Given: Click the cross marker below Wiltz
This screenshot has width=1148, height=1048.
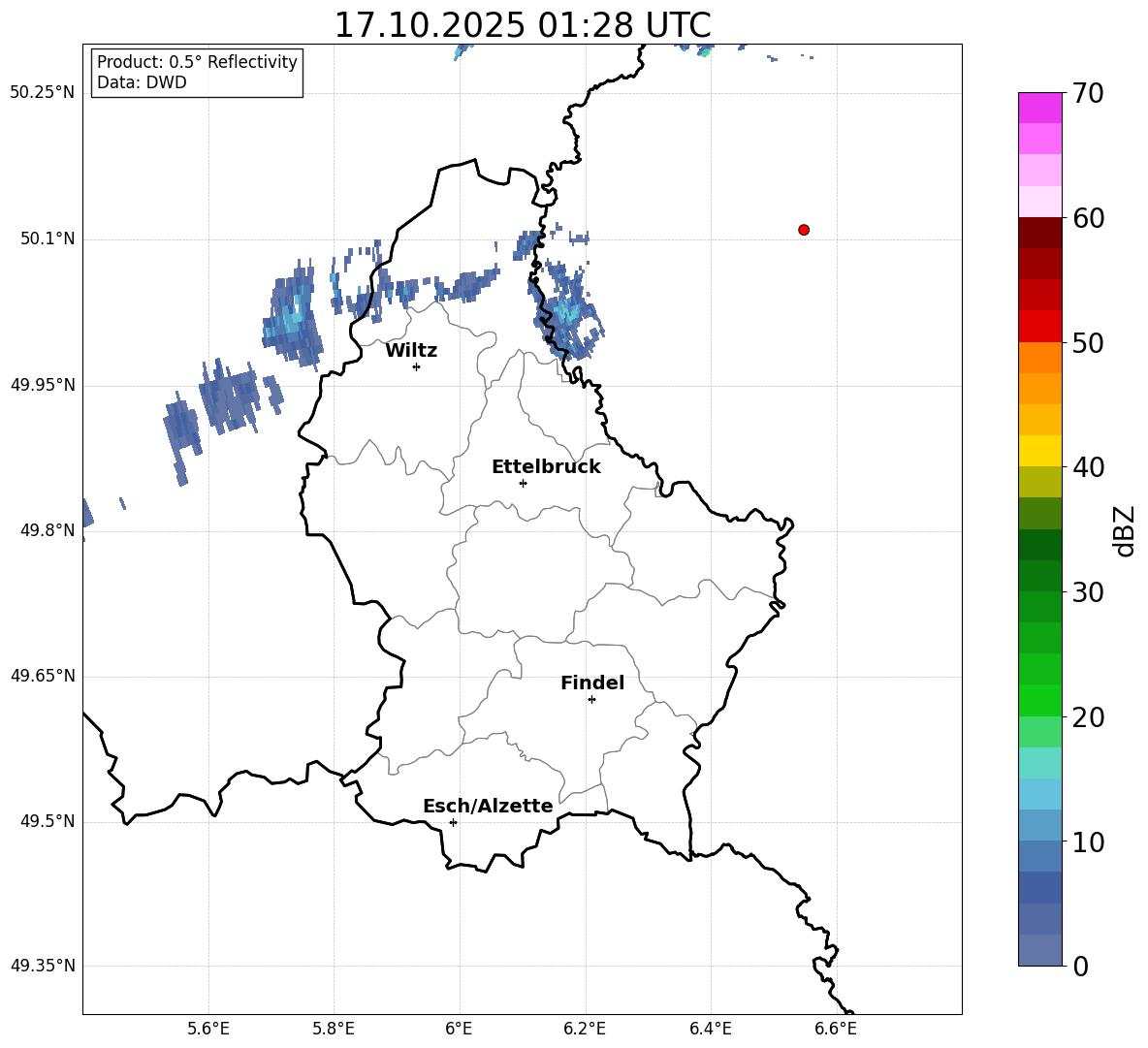Looking at the screenshot, I should (x=417, y=366).
